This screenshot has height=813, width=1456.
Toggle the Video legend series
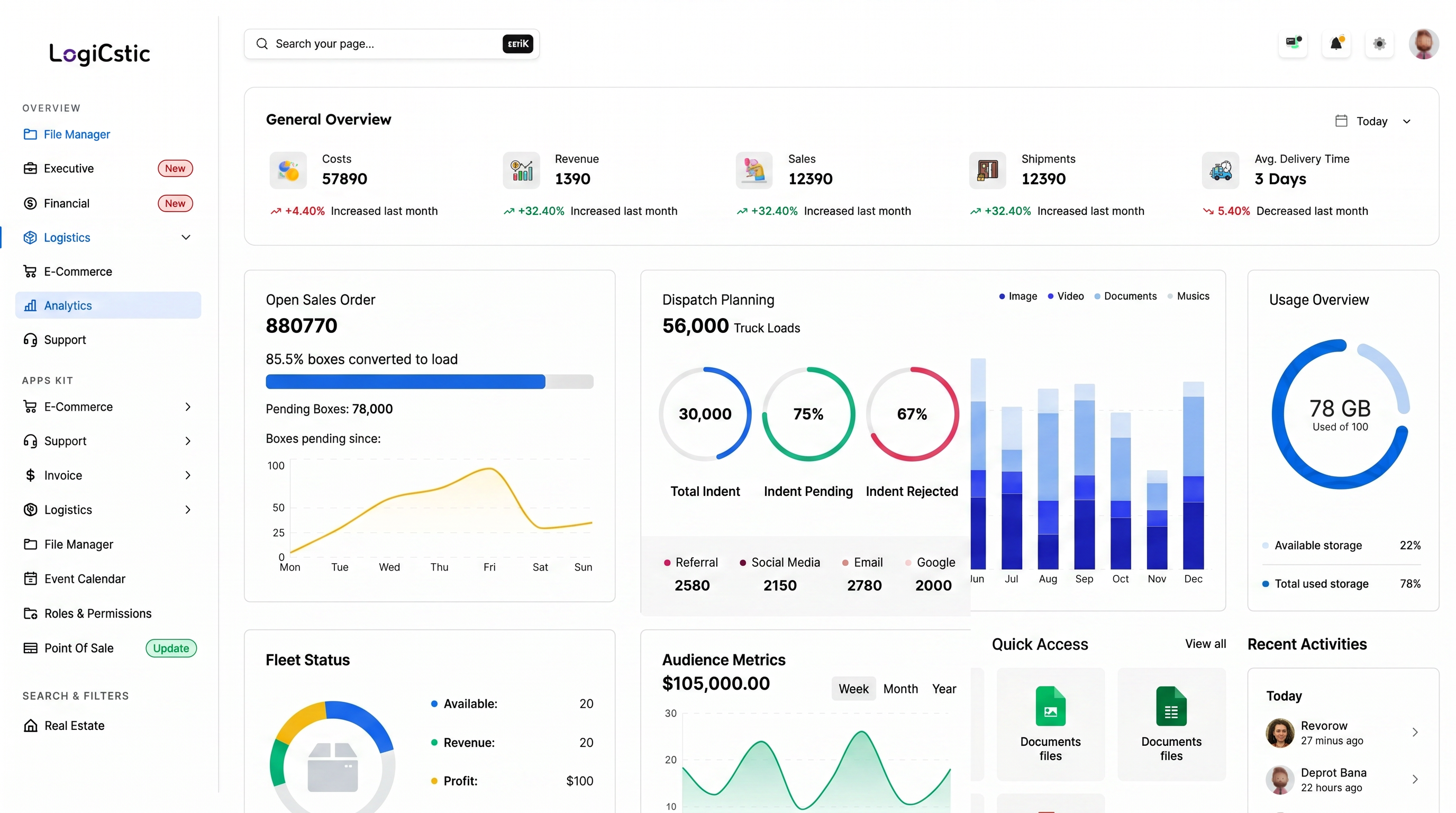click(1066, 296)
